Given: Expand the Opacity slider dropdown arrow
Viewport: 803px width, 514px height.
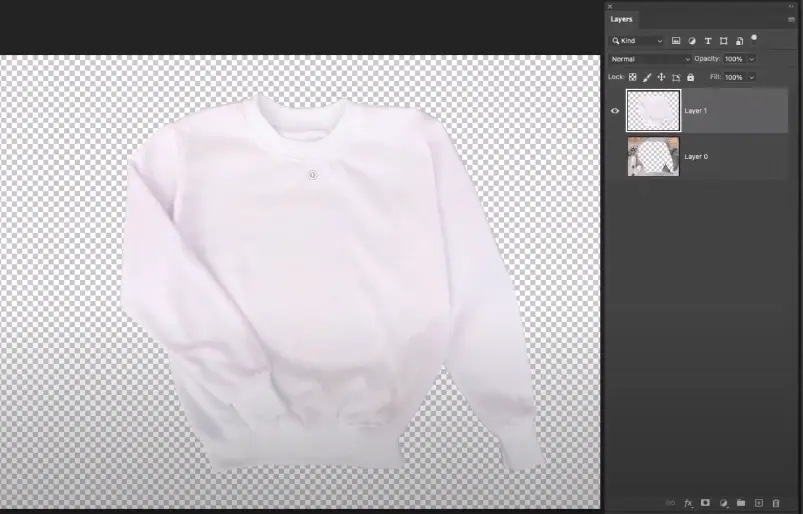Looking at the screenshot, I should (x=752, y=59).
